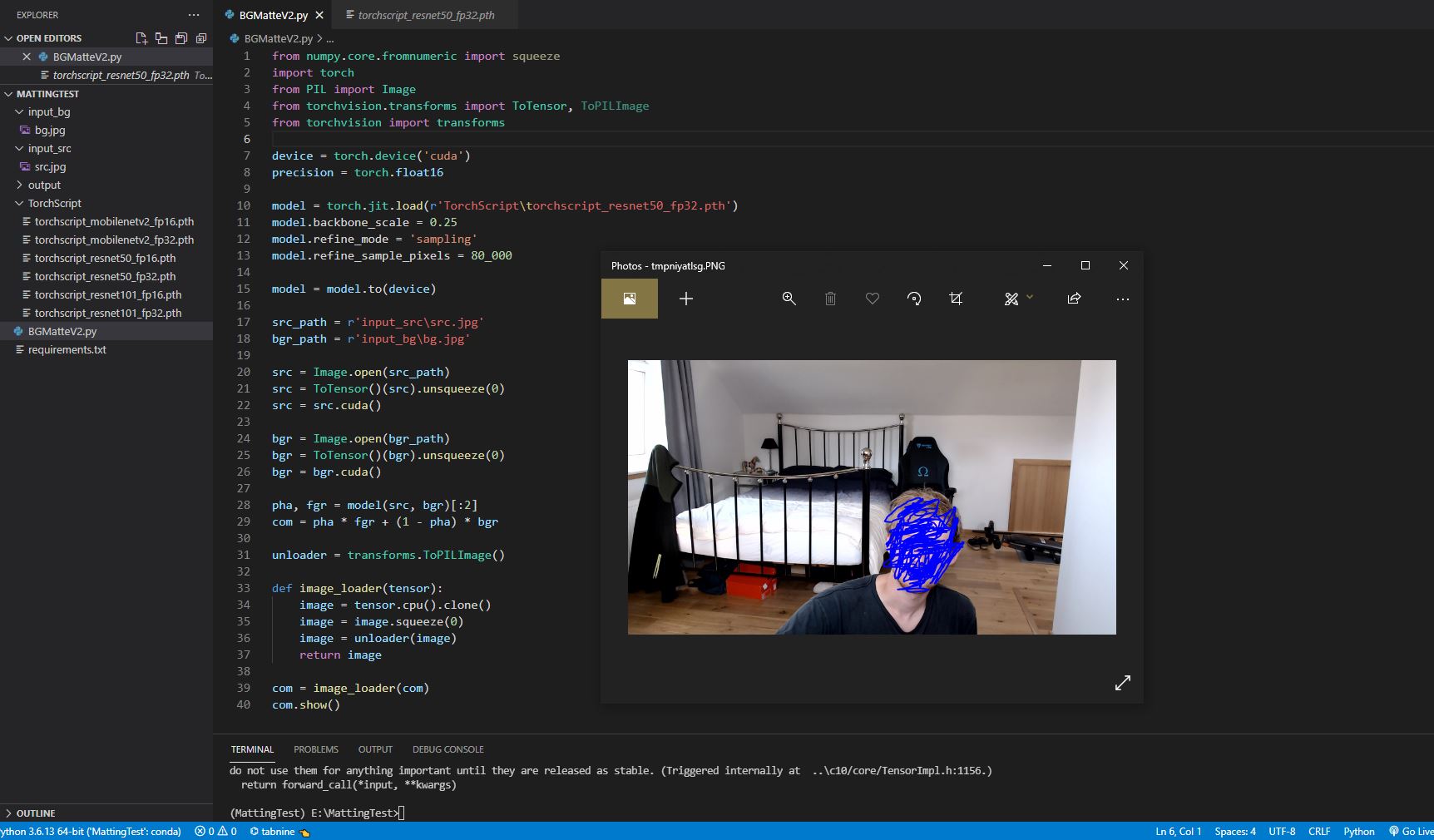1434x840 pixels.
Task: Zoom the image in Photos viewer
Action: [789, 299]
